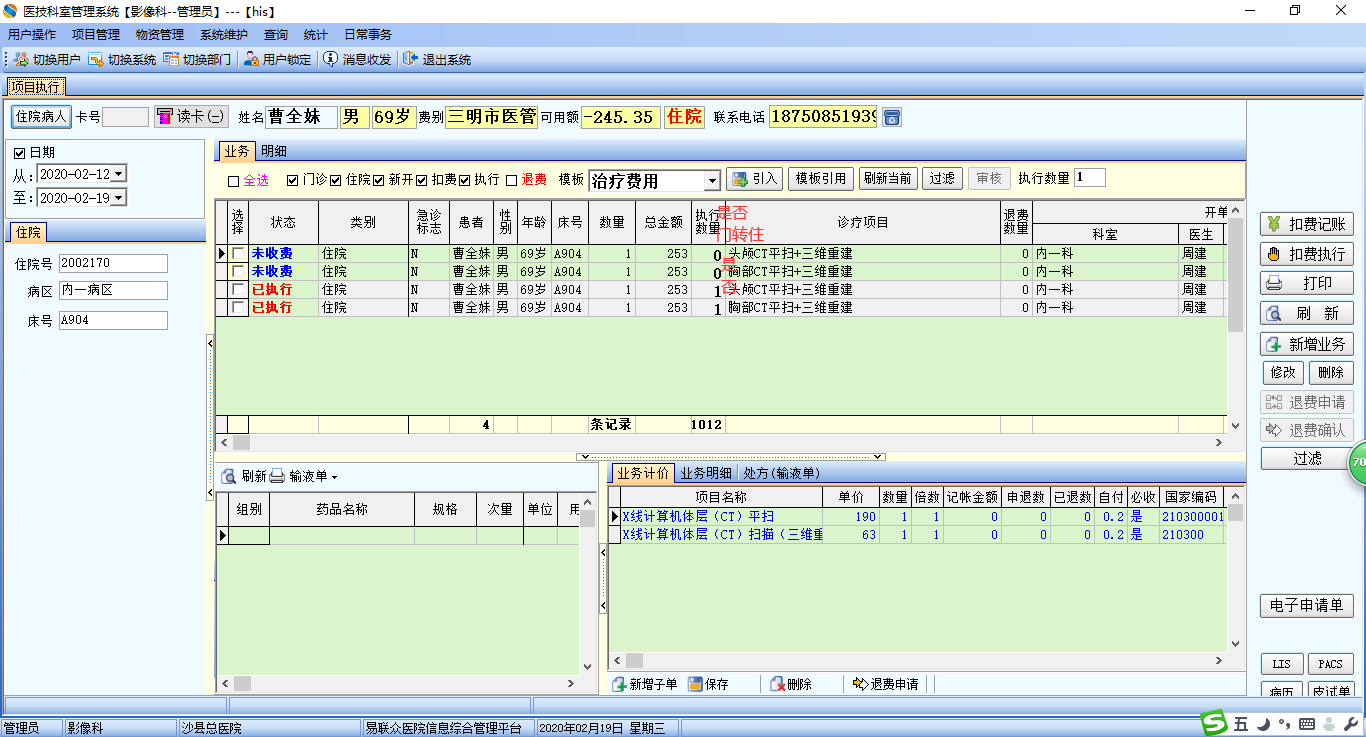Switch to the 明细 tab
This screenshot has width=1366, height=737.
[273, 151]
